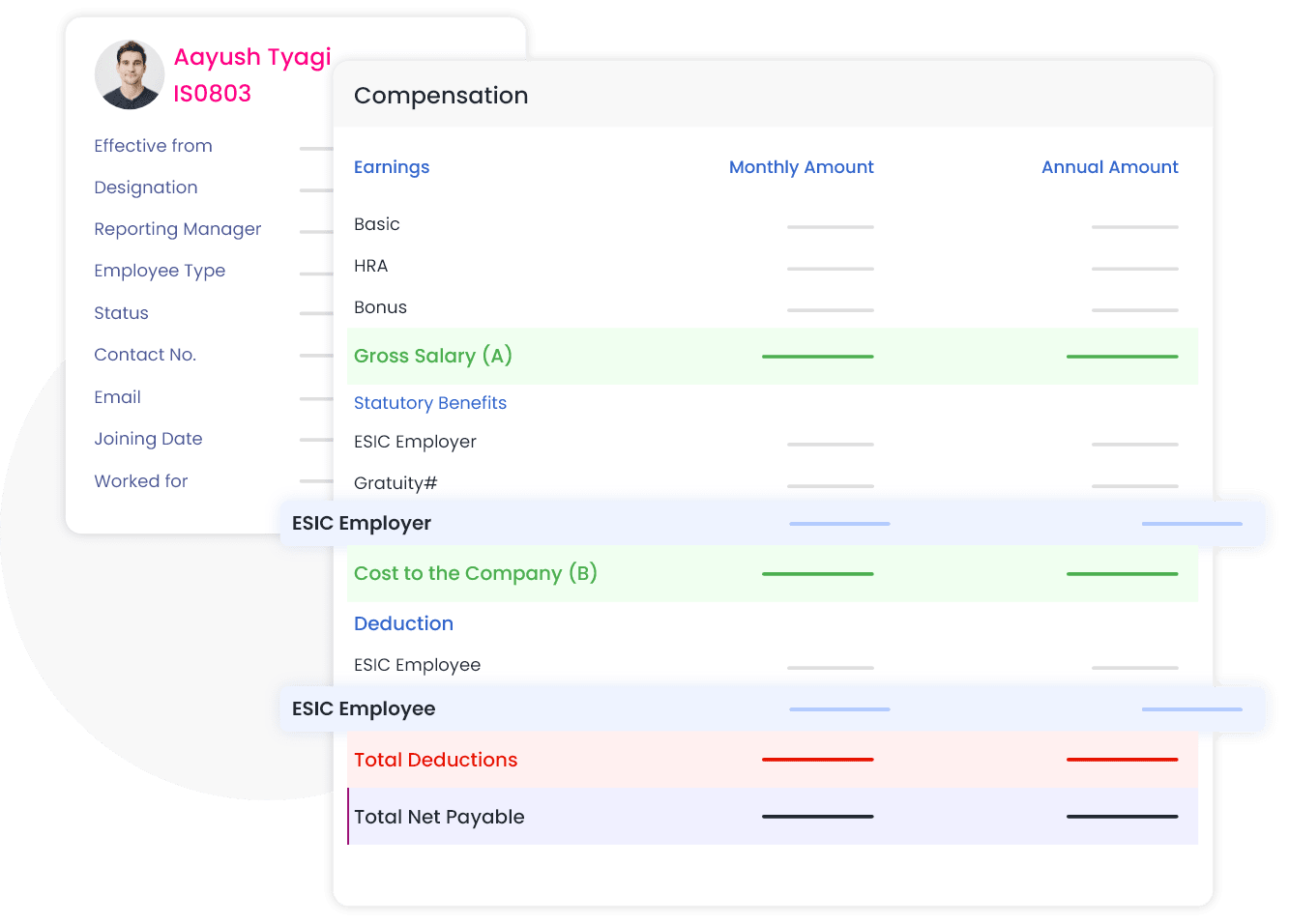The height and width of the screenshot is (924, 1289).
Task: Select the Gross Salary (A) row
Action: pyautogui.click(x=433, y=356)
